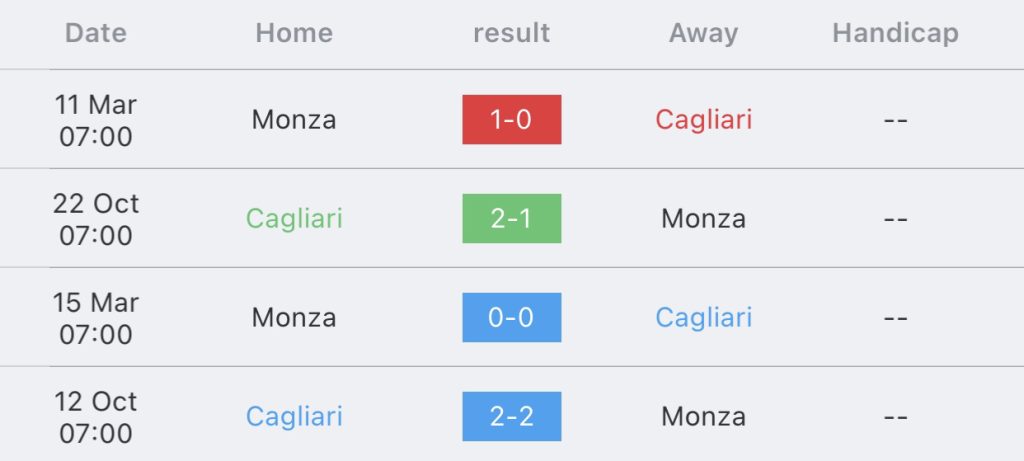The image size is (1024, 461).
Task: Open the green 2-1 result badge
Action: point(511,219)
